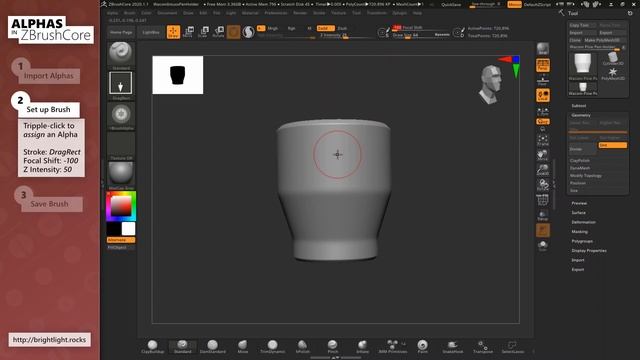This screenshot has width=640, height=360.
Task: Select the Transpose brush
Action: click(483, 347)
